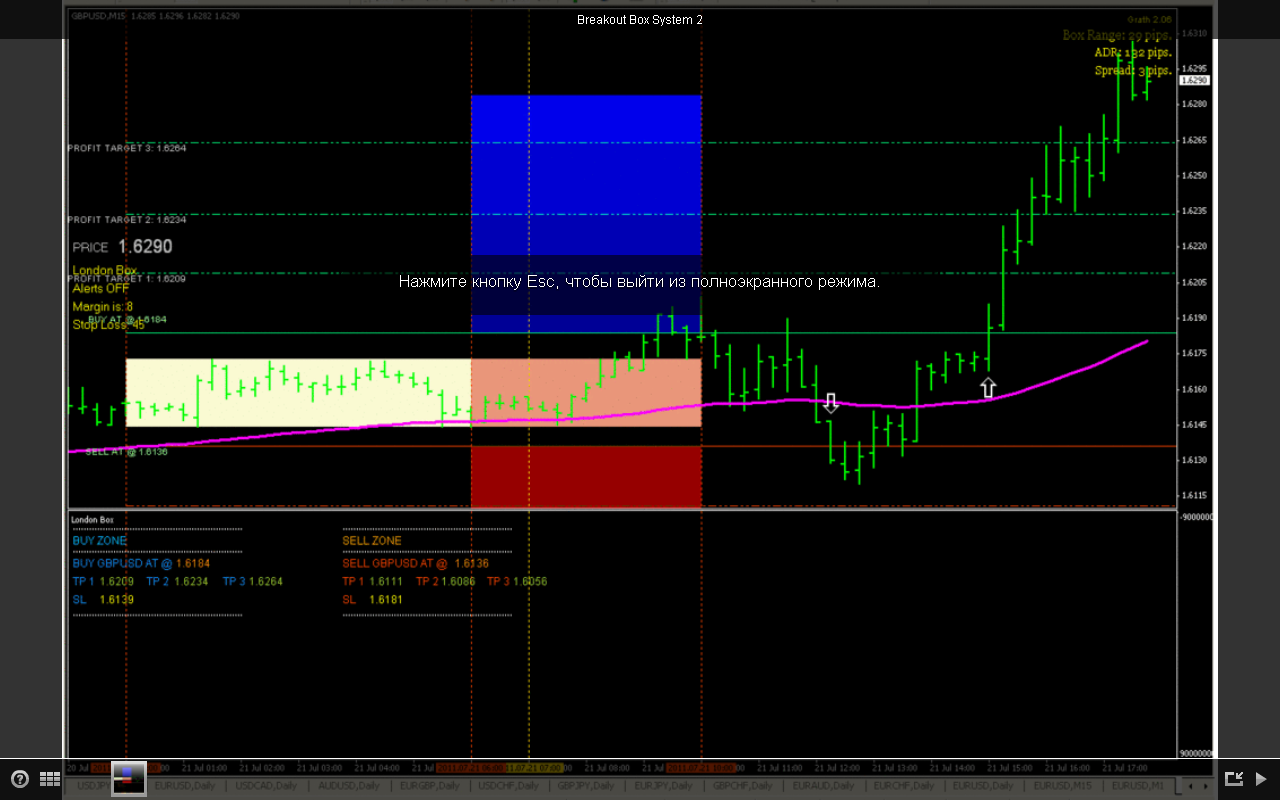The height and width of the screenshot is (800, 1280).
Task: Click the fullscreen Esc exit hint message
Action: pyautogui.click(x=639, y=282)
